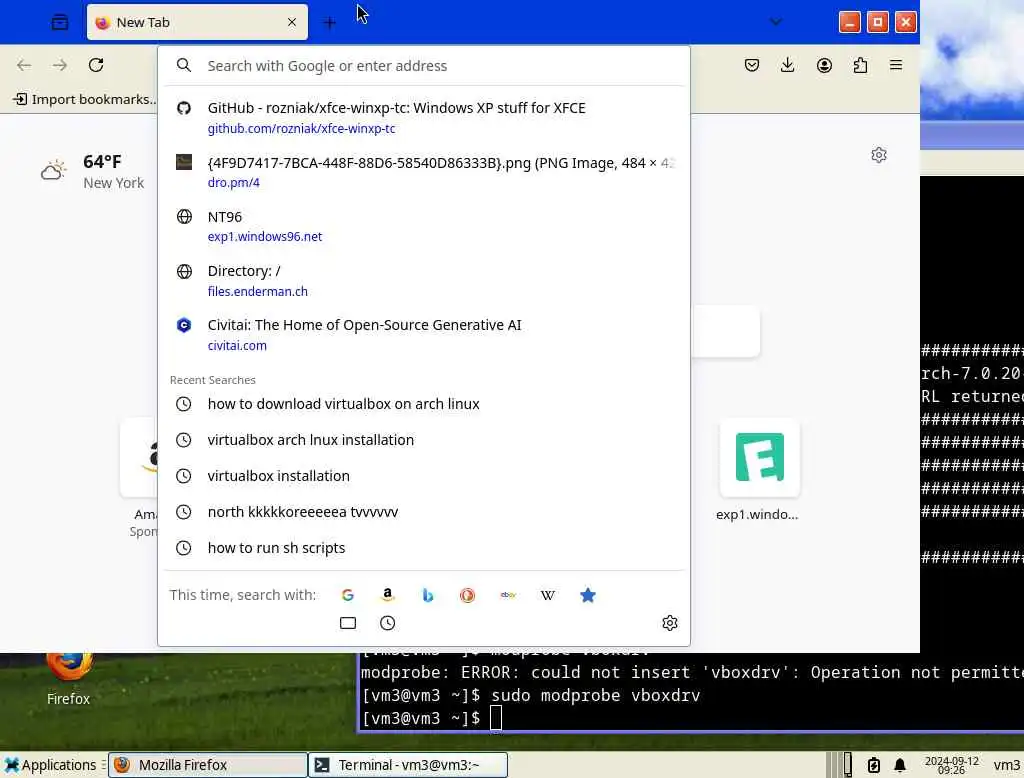Open the Firefox account icon
Viewport: 1024px width, 778px height.
tap(824, 65)
